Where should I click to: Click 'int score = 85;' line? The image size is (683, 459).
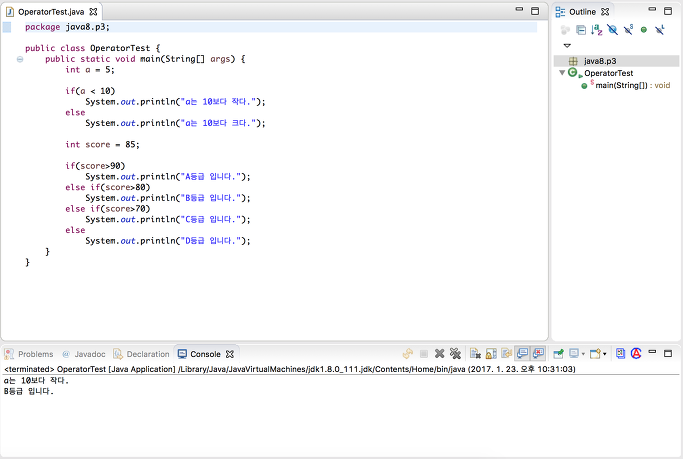102,145
